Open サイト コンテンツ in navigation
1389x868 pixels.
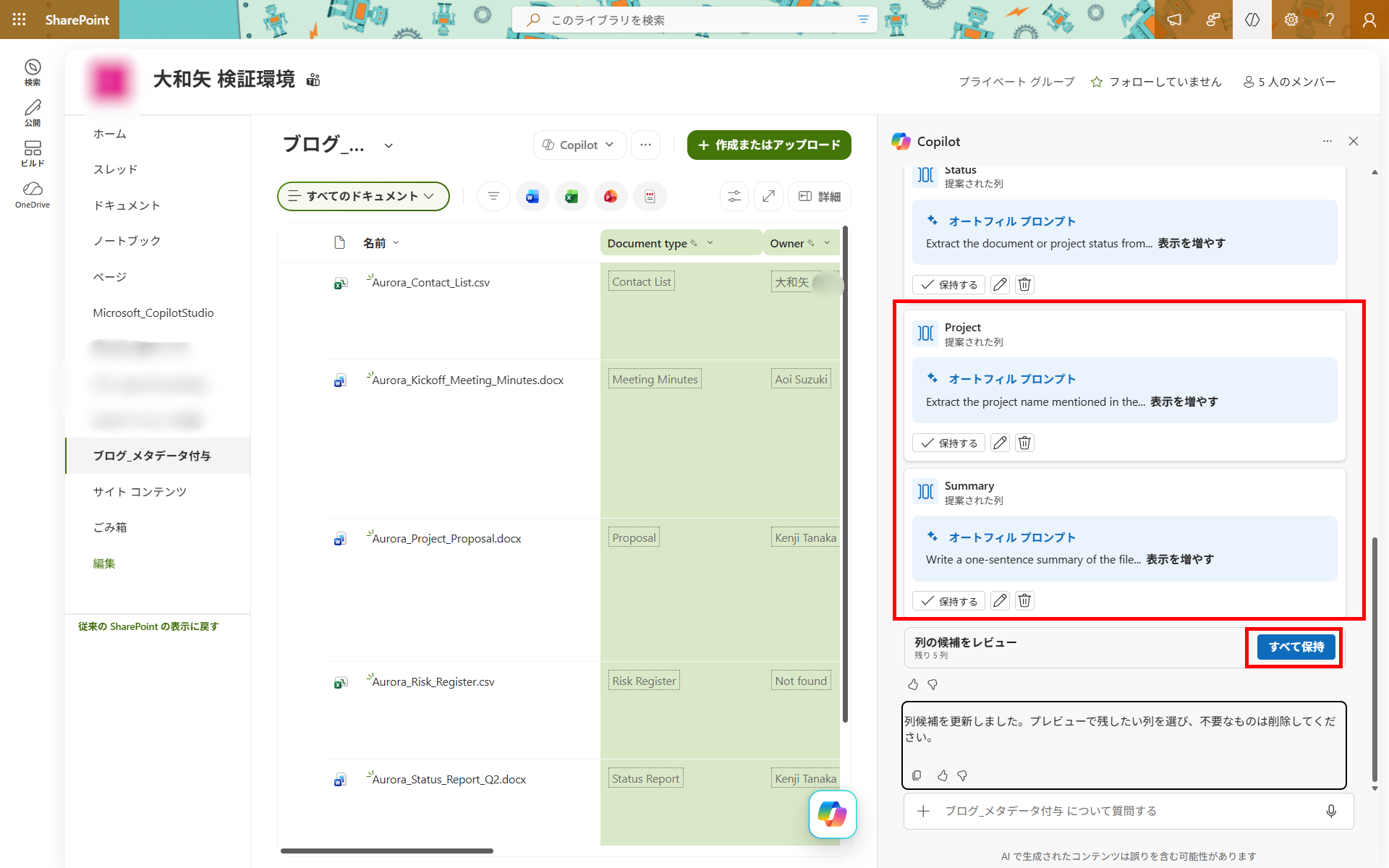tap(140, 492)
